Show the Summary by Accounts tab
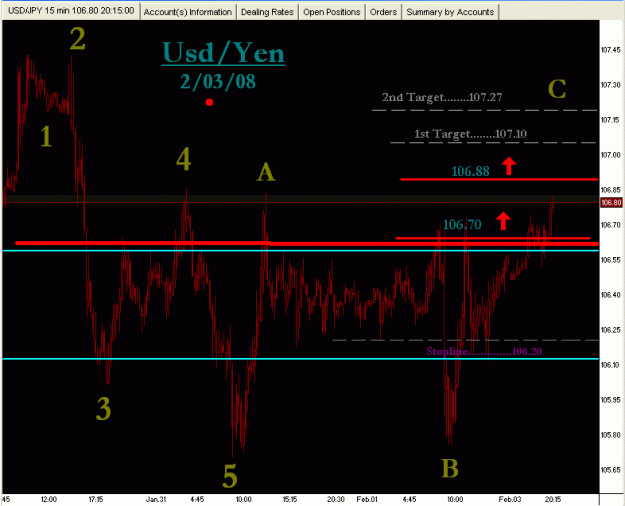This screenshot has width=625, height=506. 450,12
